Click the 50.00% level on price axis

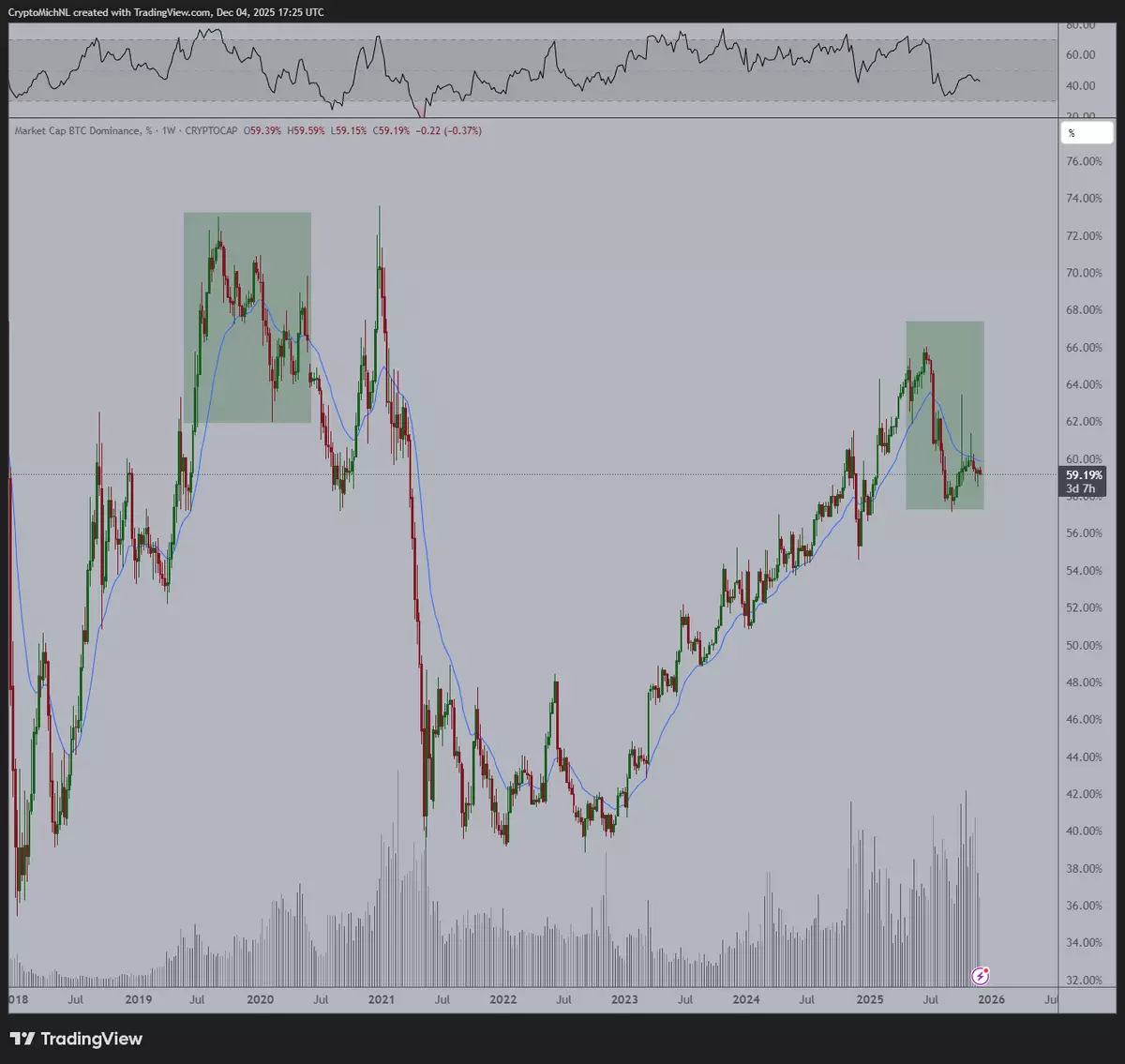pos(1085,645)
